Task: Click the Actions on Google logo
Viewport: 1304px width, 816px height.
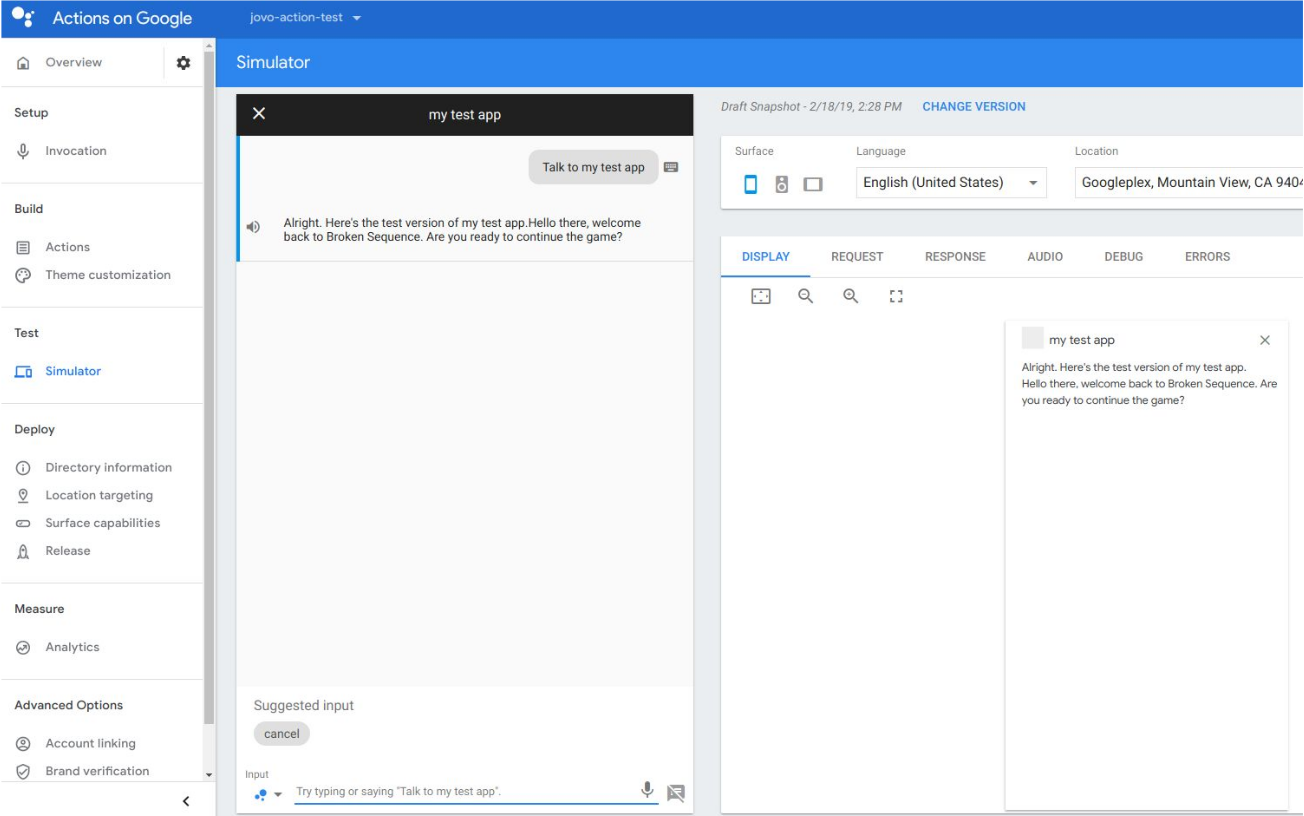Action: coord(24,18)
